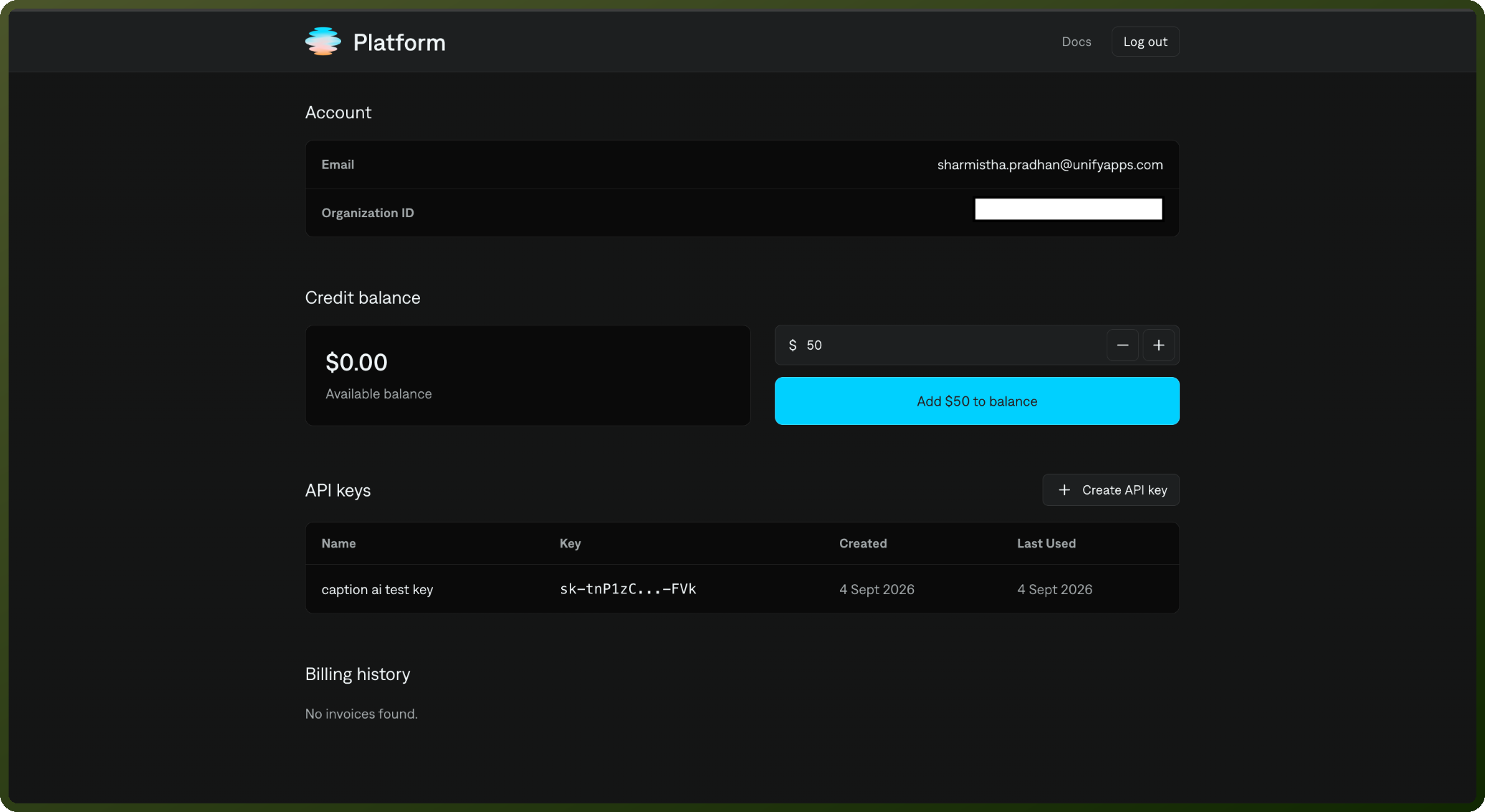This screenshot has width=1485, height=812.
Task: Click the dollar sign in amount field
Action: [x=792, y=345]
